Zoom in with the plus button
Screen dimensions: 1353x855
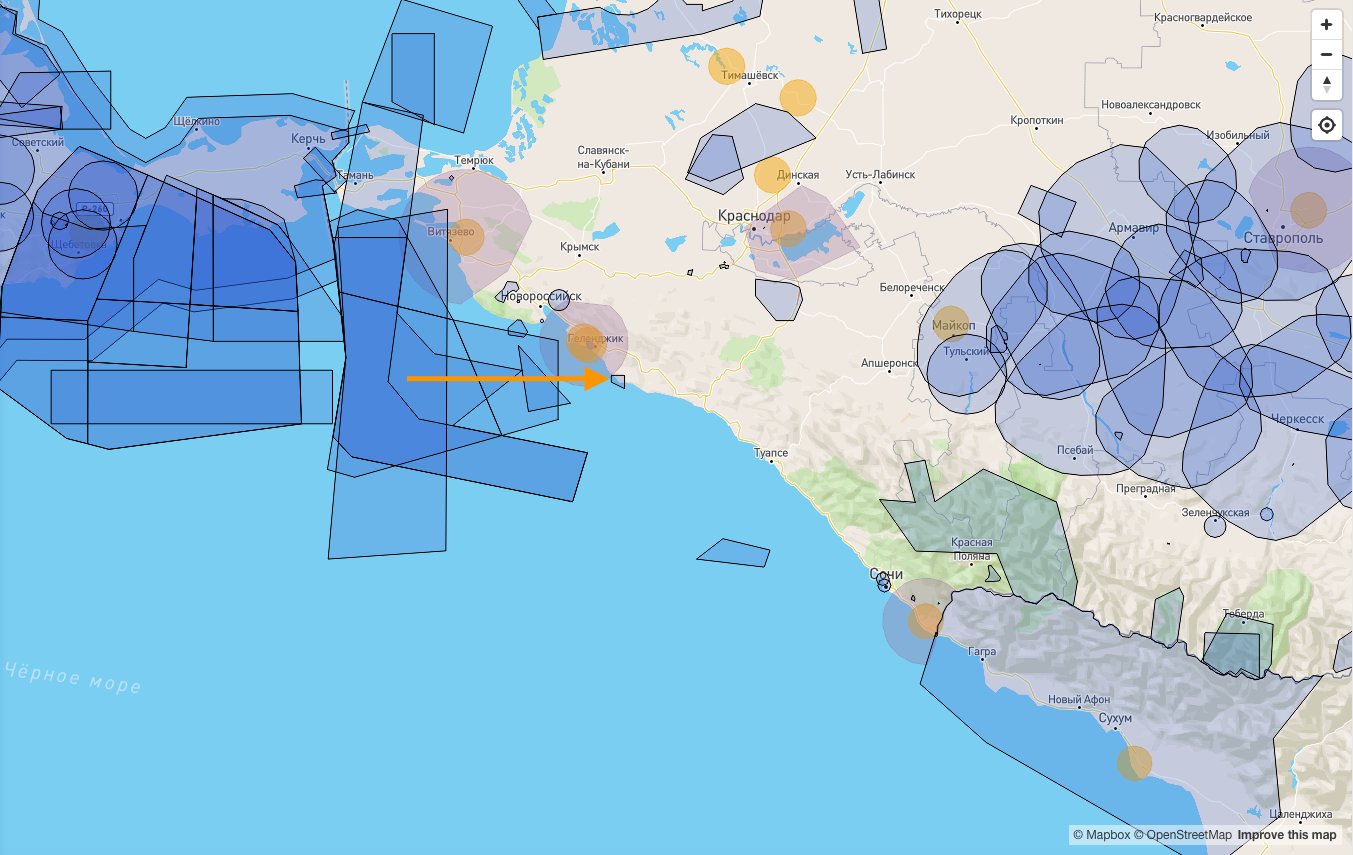[x=1326, y=25]
